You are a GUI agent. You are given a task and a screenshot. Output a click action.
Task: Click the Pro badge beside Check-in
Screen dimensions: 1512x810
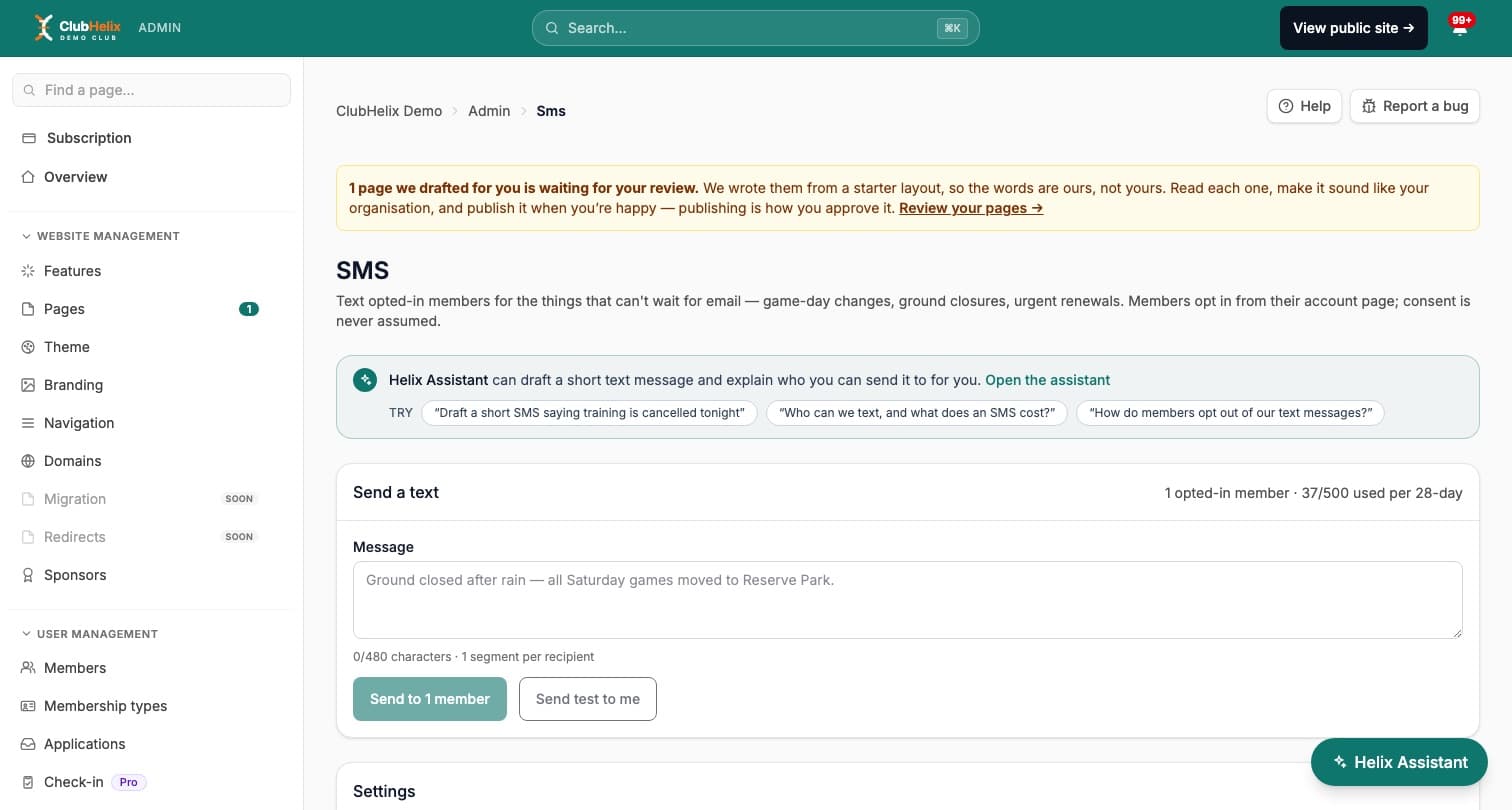point(129,782)
